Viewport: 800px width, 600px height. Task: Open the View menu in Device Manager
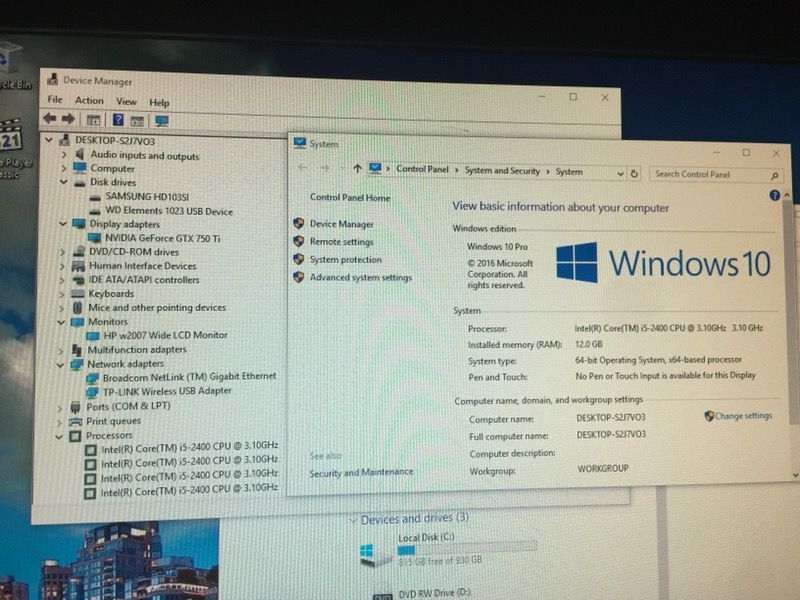tap(126, 102)
